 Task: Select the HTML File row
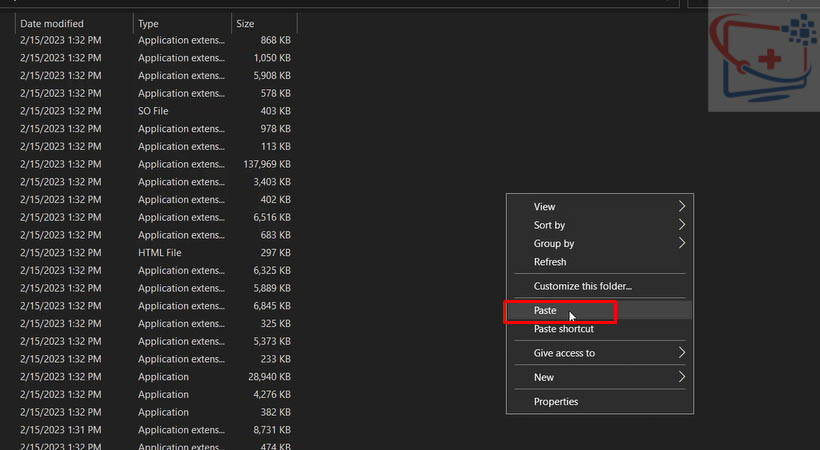[160, 253]
